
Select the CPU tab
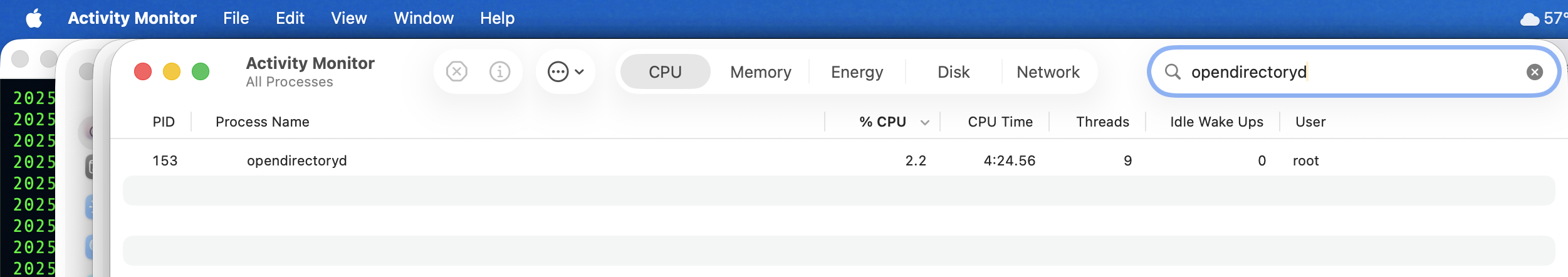[x=665, y=72]
